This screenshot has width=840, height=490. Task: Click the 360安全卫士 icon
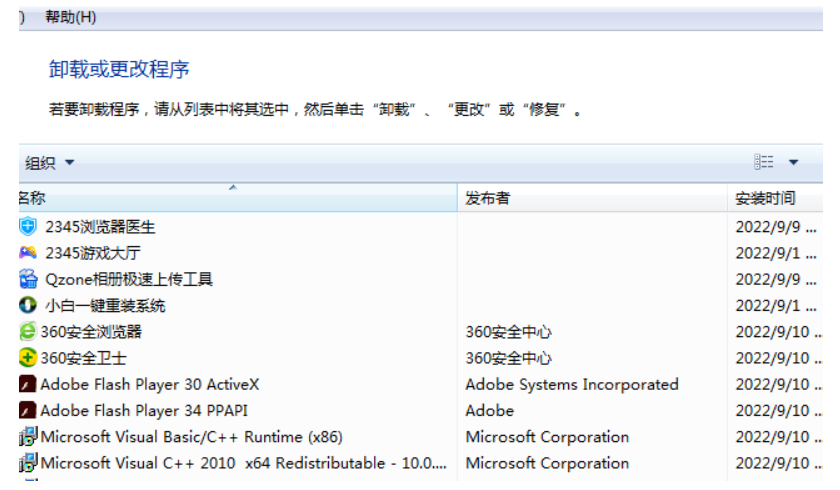click(x=28, y=358)
